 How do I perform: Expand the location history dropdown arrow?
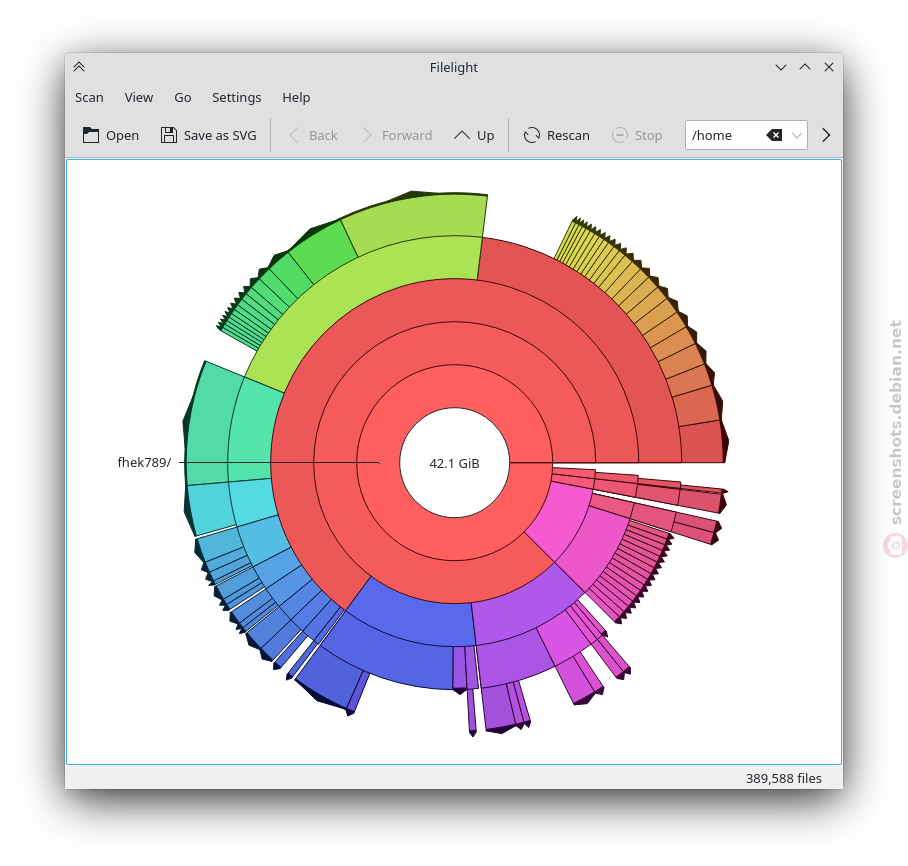(797, 135)
